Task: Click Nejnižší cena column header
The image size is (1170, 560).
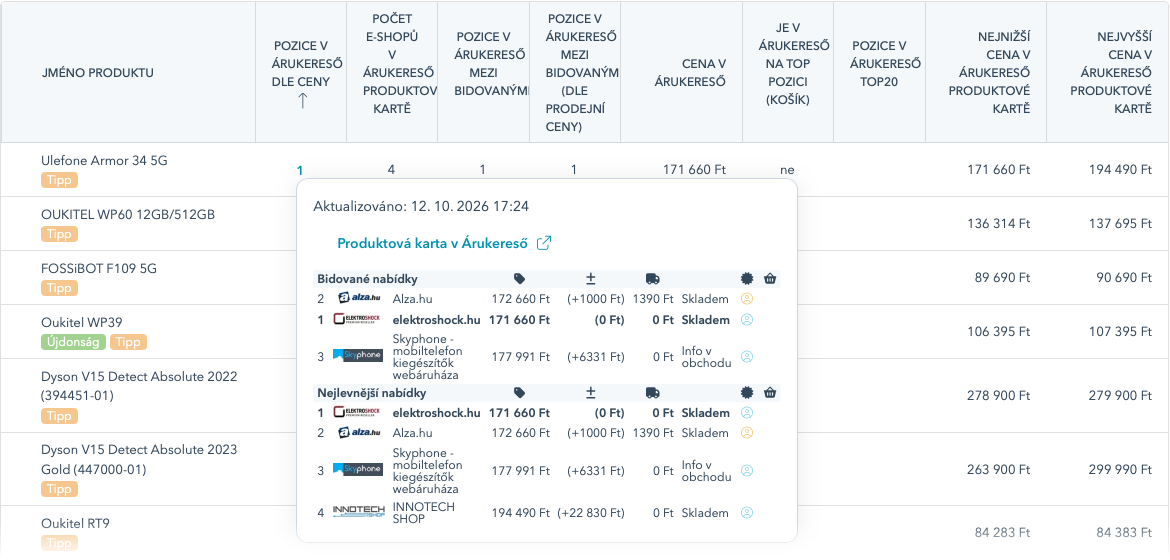Action: point(986,72)
